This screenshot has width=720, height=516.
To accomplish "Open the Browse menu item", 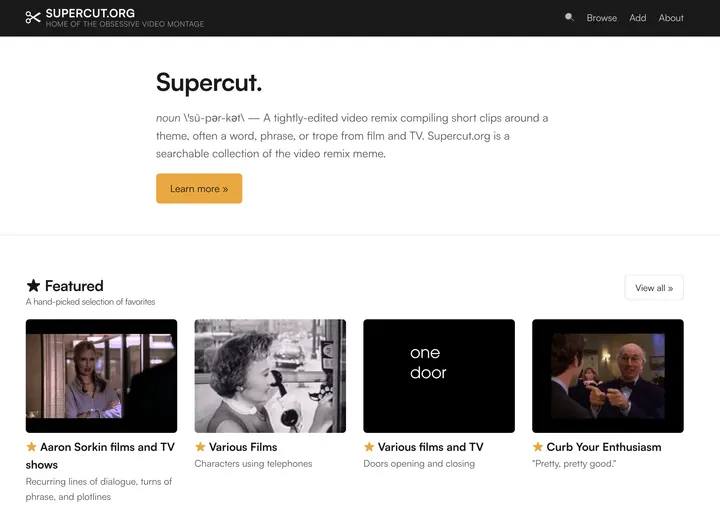I will coord(602,18).
